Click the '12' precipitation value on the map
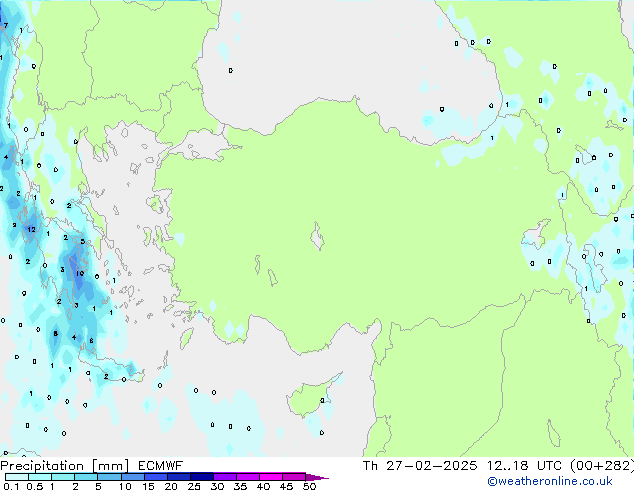634x490 pixels. (x=32, y=229)
